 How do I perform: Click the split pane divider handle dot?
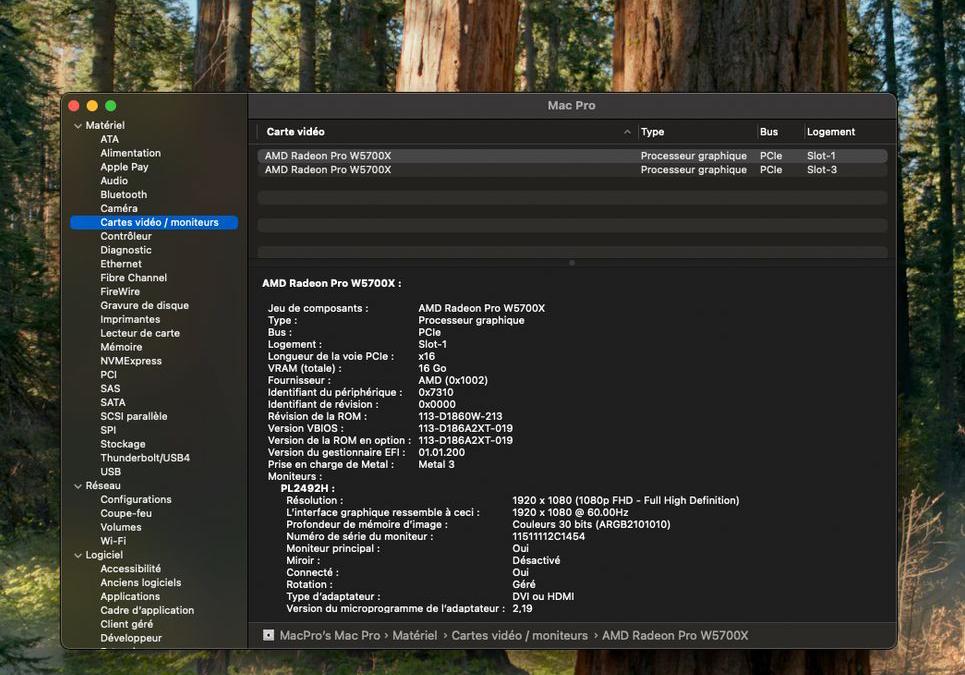[x=572, y=263]
